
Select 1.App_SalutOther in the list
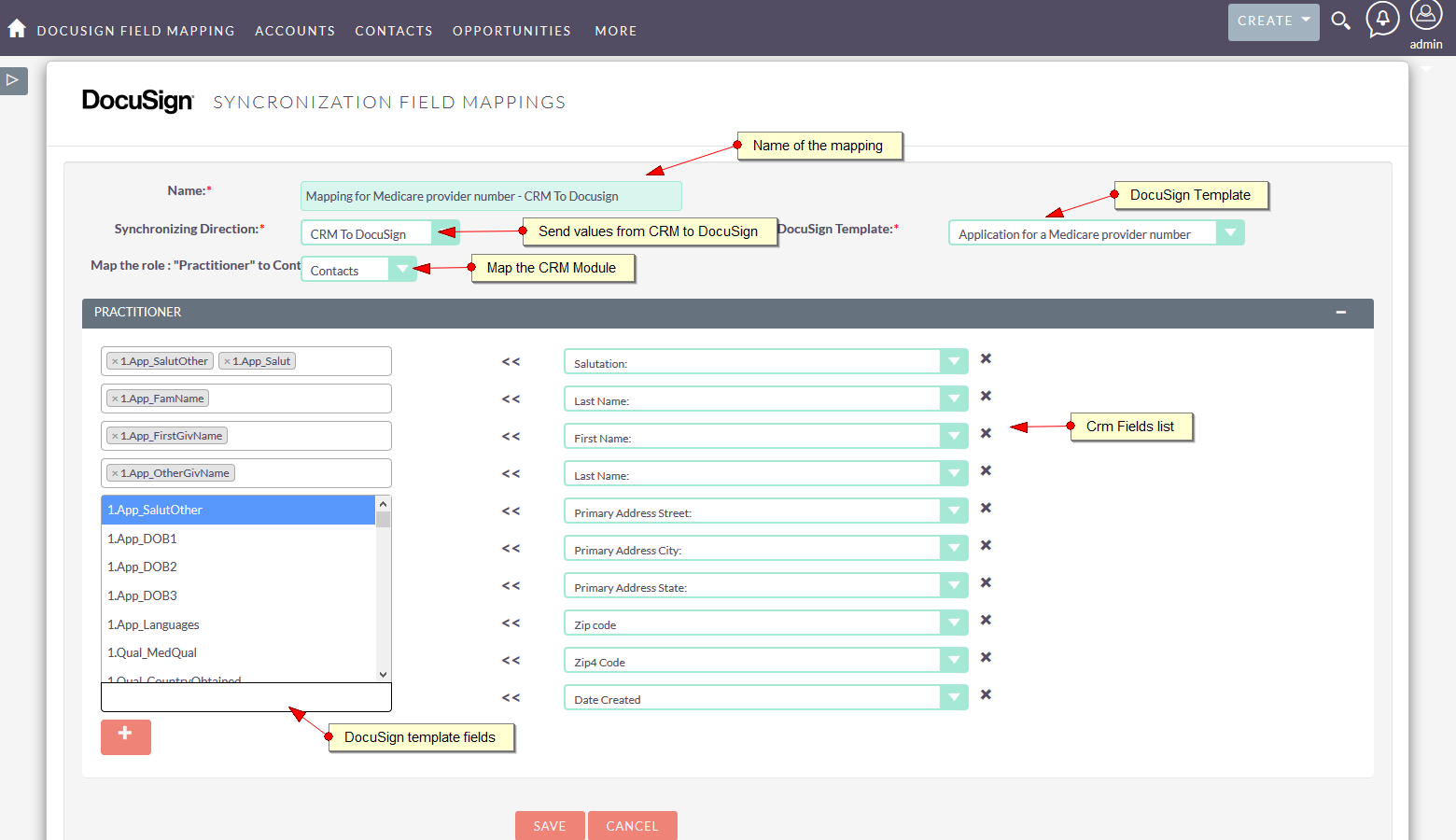[238, 510]
